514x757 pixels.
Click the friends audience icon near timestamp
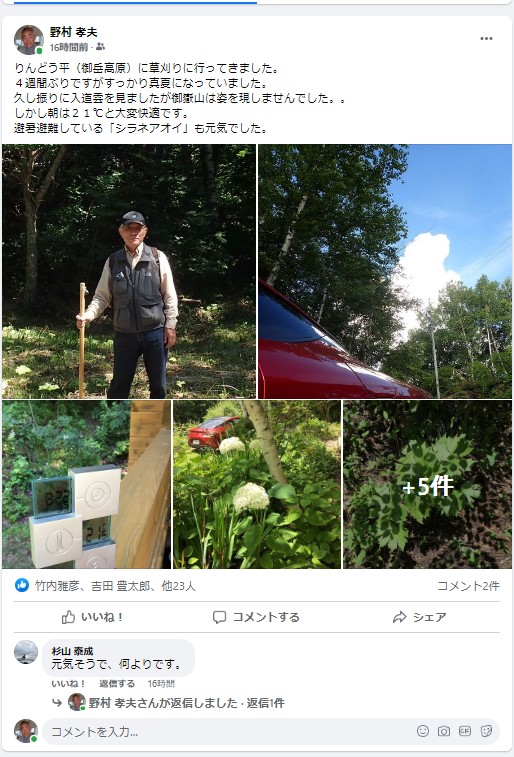100,47
